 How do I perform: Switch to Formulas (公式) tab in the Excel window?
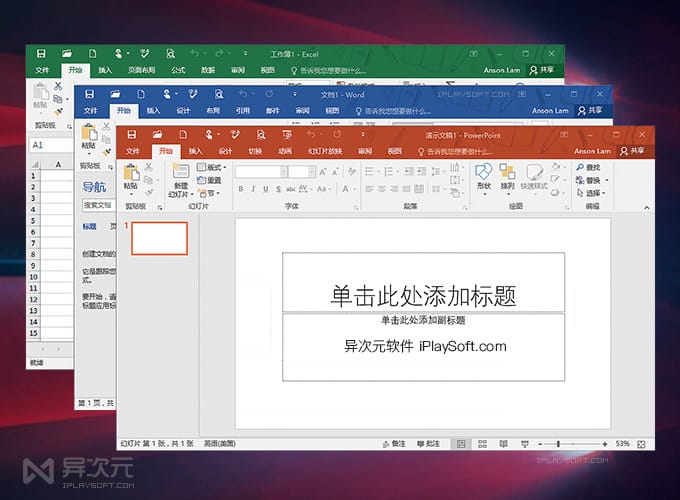178,70
